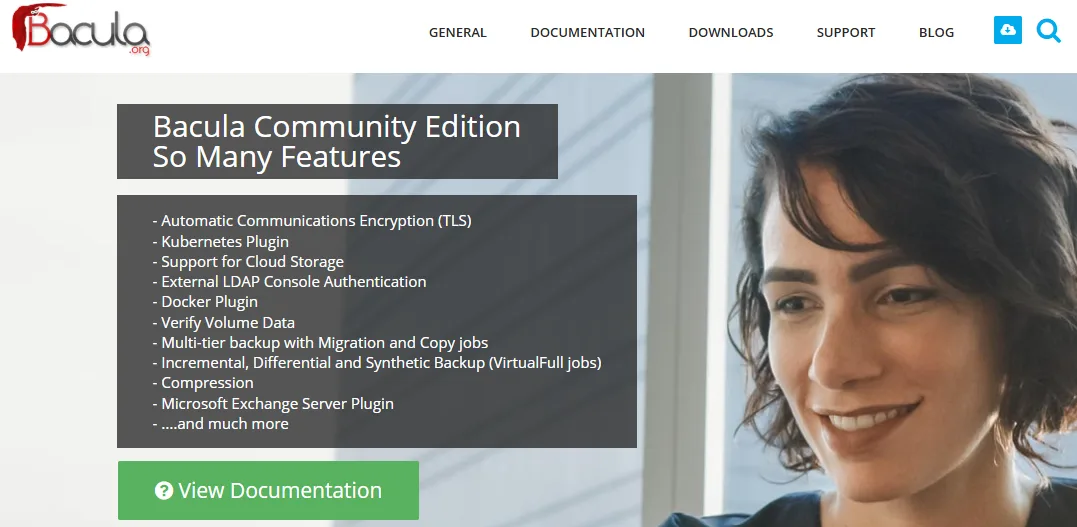The width and height of the screenshot is (1077, 527).
Task: Click the '....and much more' line
Action: point(224,424)
